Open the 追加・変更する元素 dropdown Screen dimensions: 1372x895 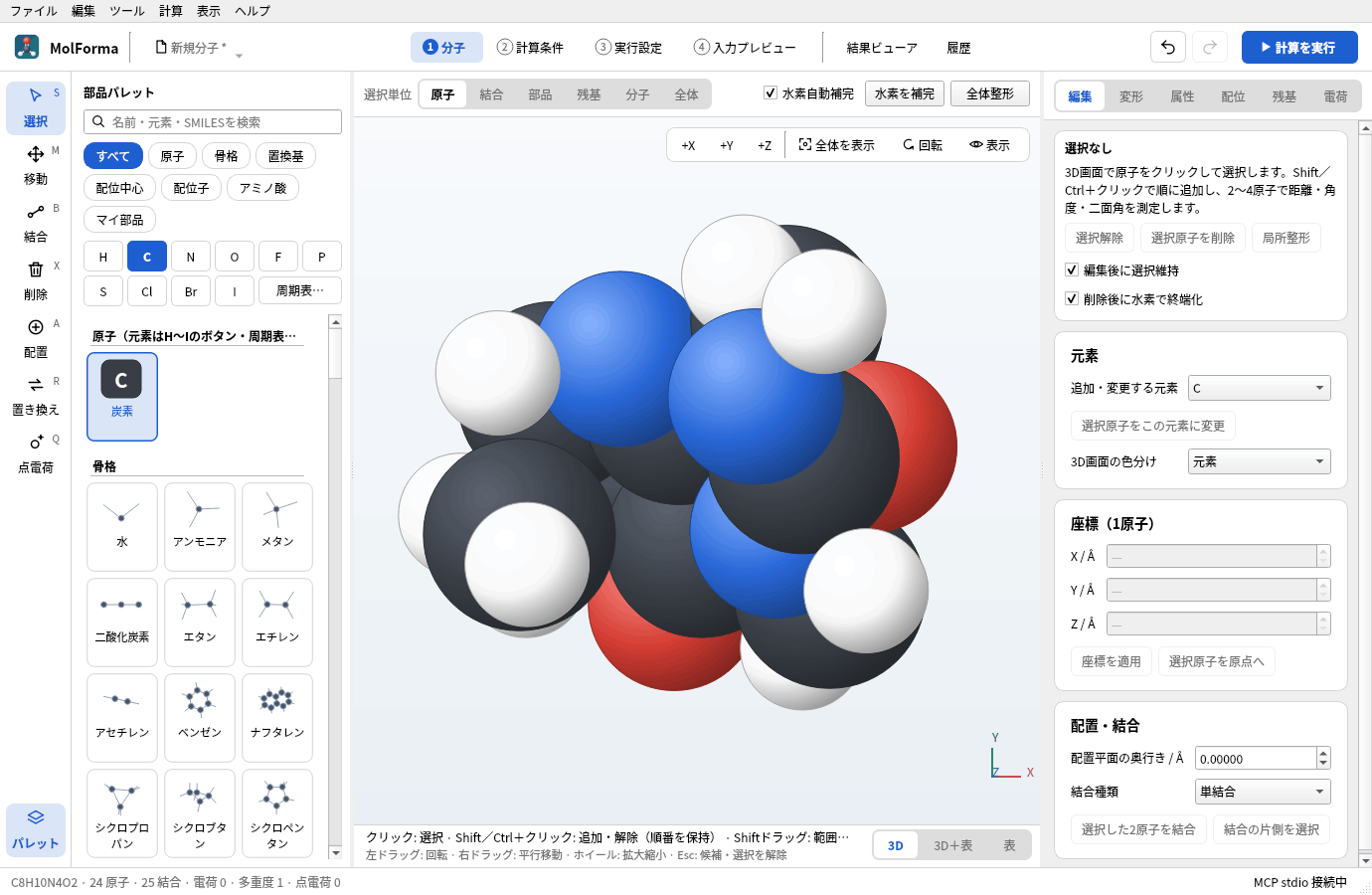pos(1260,388)
